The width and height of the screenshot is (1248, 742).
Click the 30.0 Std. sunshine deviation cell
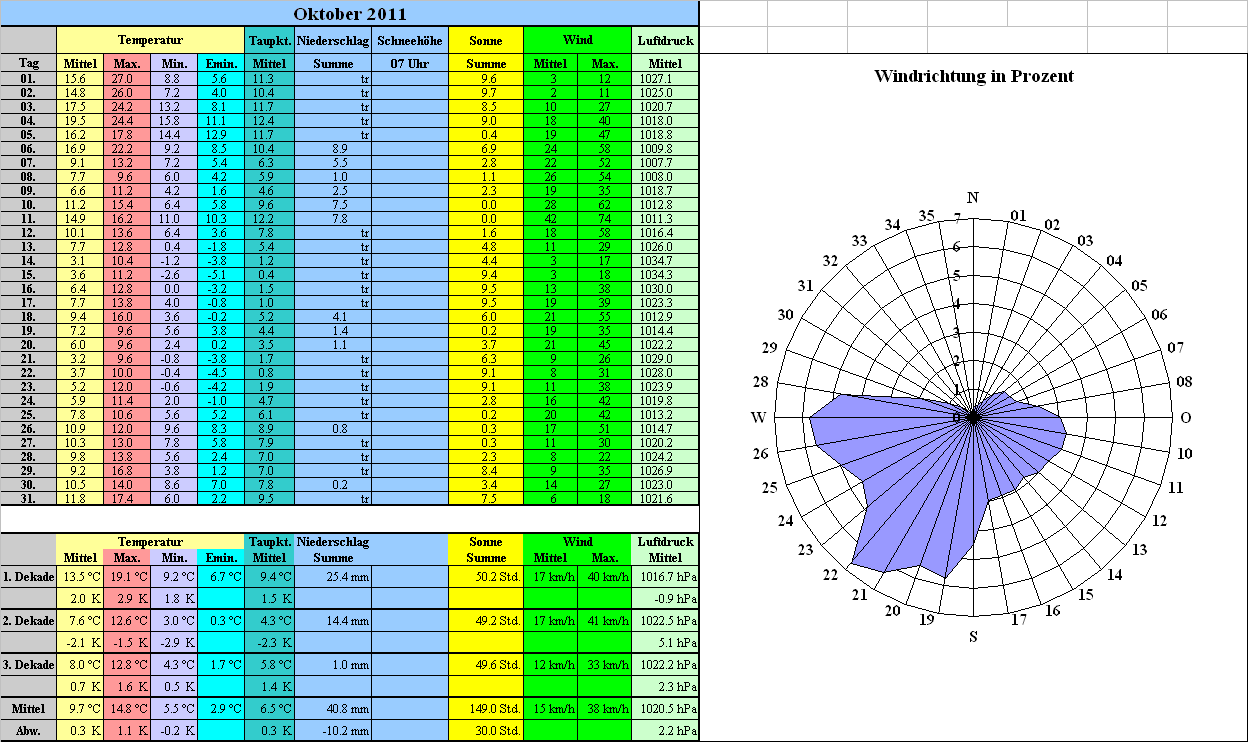tap(485, 730)
